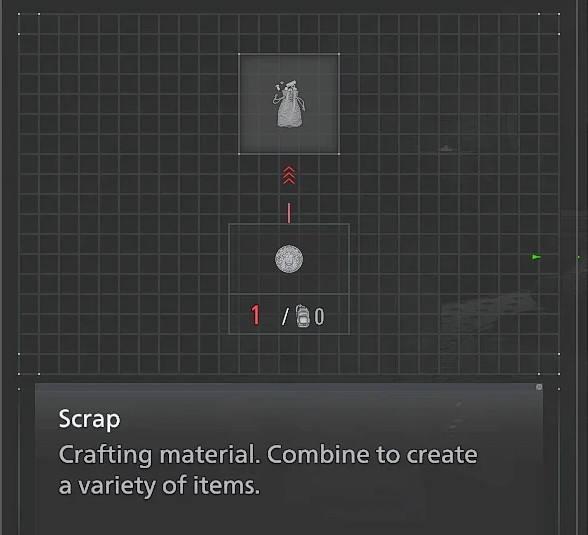588x535 pixels.
Task: Click the slash separator in quantity row
Action: point(285,317)
